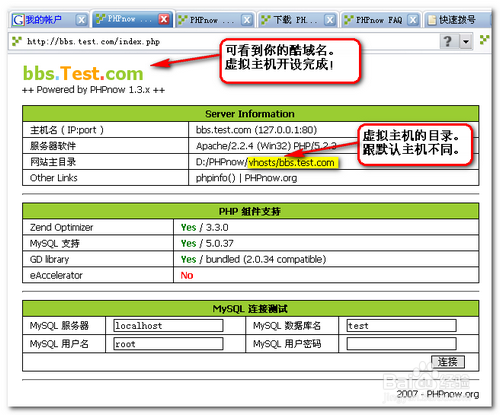Open the phpinfo() link
The width and height of the screenshot is (500, 415).
(x=215, y=178)
